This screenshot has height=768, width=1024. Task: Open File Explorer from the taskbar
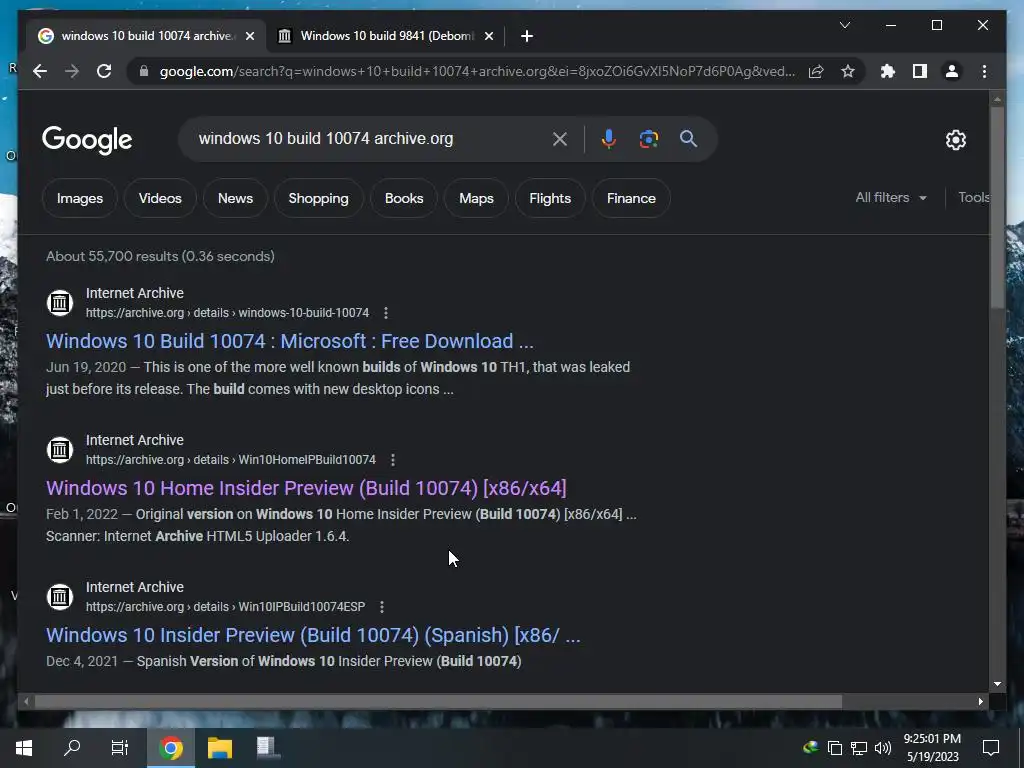tap(220, 748)
